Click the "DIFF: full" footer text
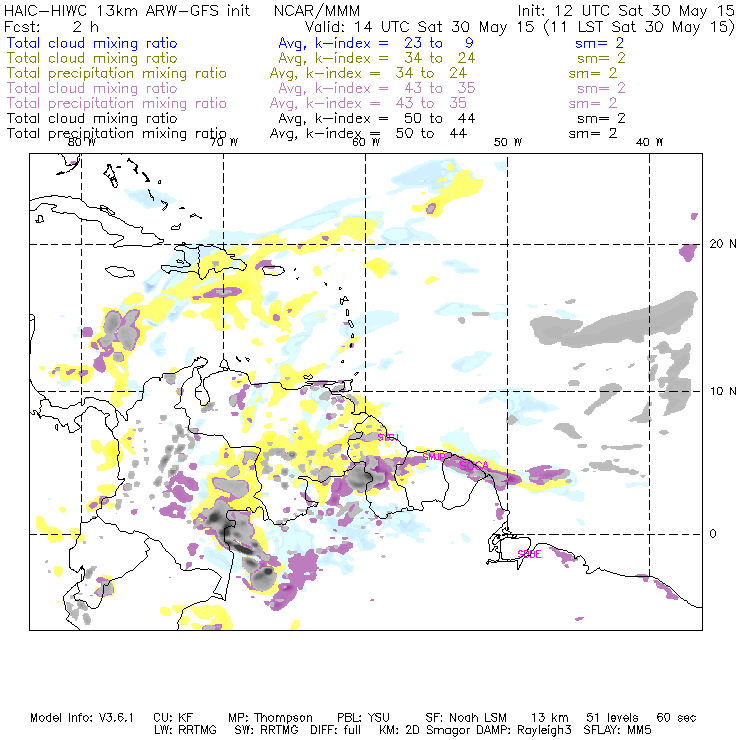 (x=335, y=730)
